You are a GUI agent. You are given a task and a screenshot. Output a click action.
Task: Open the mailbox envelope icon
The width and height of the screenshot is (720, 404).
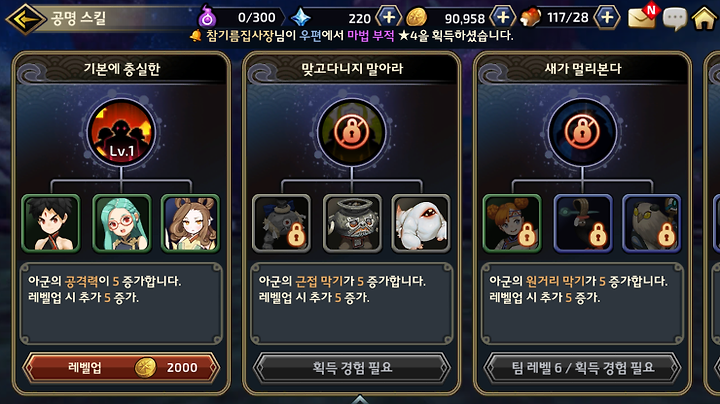(643, 17)
